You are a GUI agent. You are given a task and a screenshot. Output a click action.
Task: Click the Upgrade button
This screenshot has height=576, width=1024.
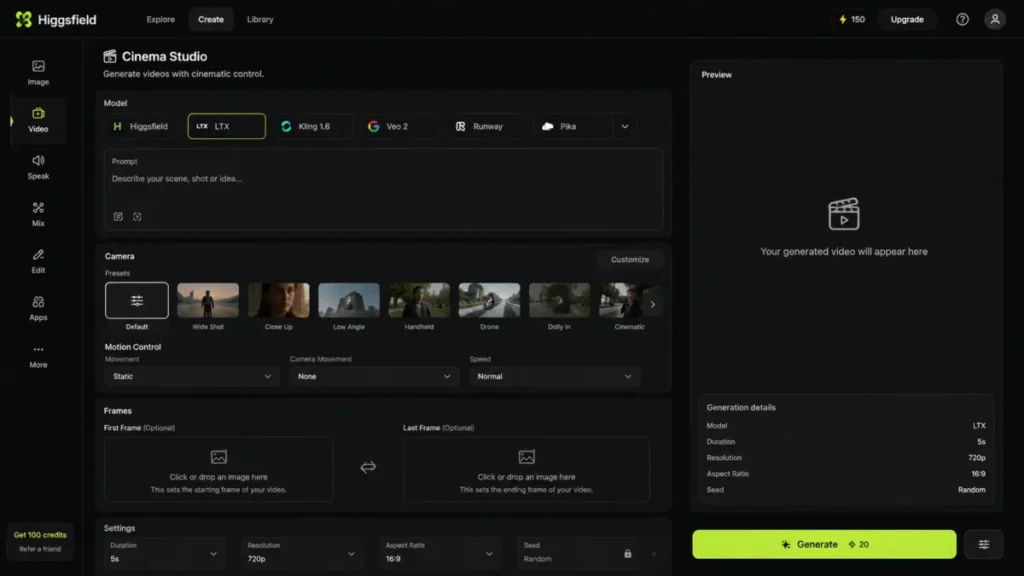pyautogui.click(x=907, y=20)
